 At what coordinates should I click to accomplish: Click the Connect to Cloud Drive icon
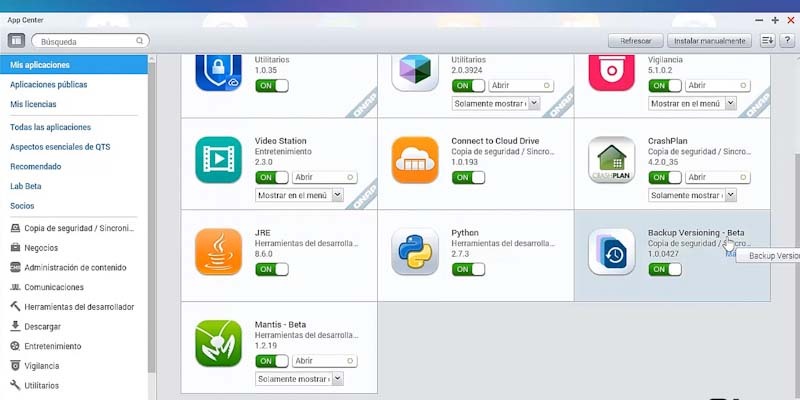tap(415, 160)
